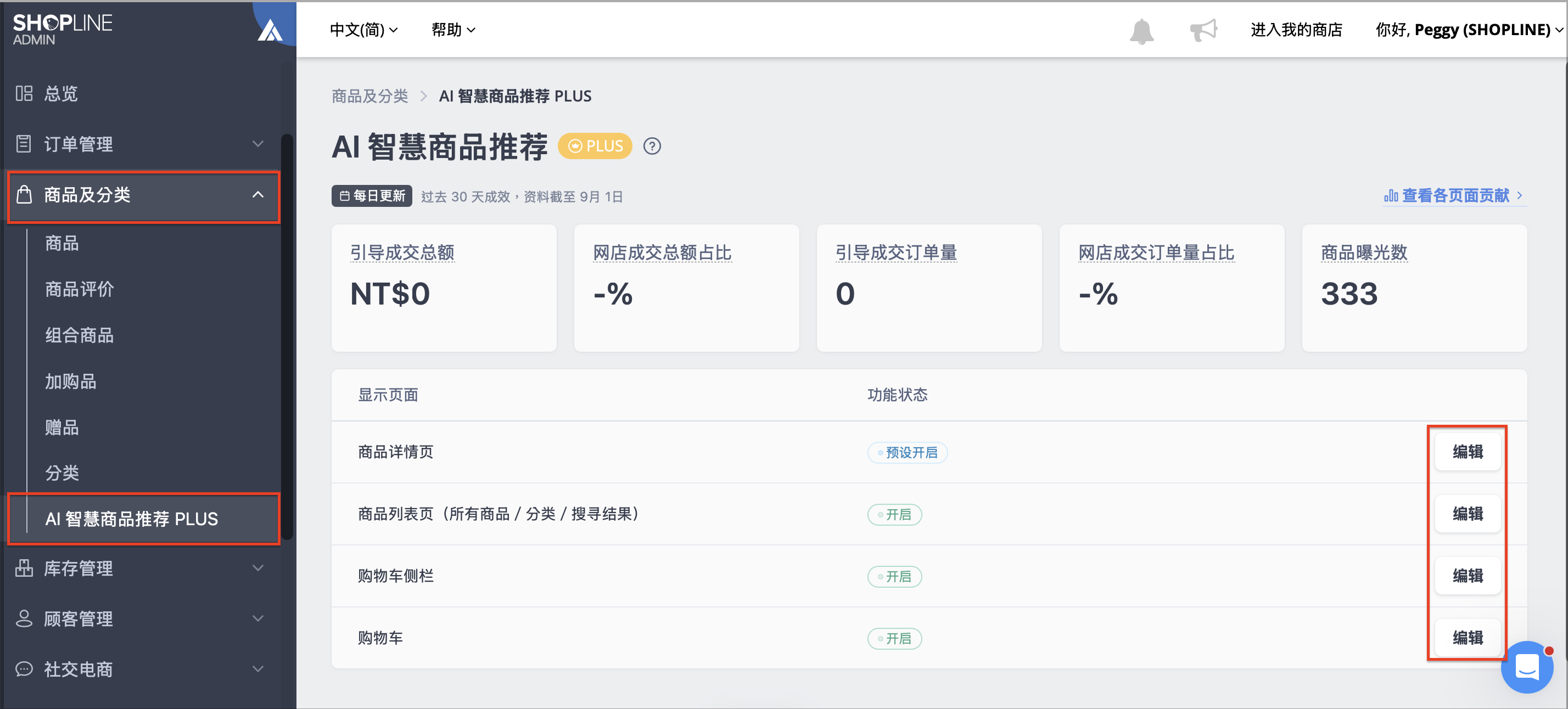Image resolution: width=1568 pixels, height=709 pixels.
Task: Click 编辑 for 商品列表页 row
Action: (1468, 514)
